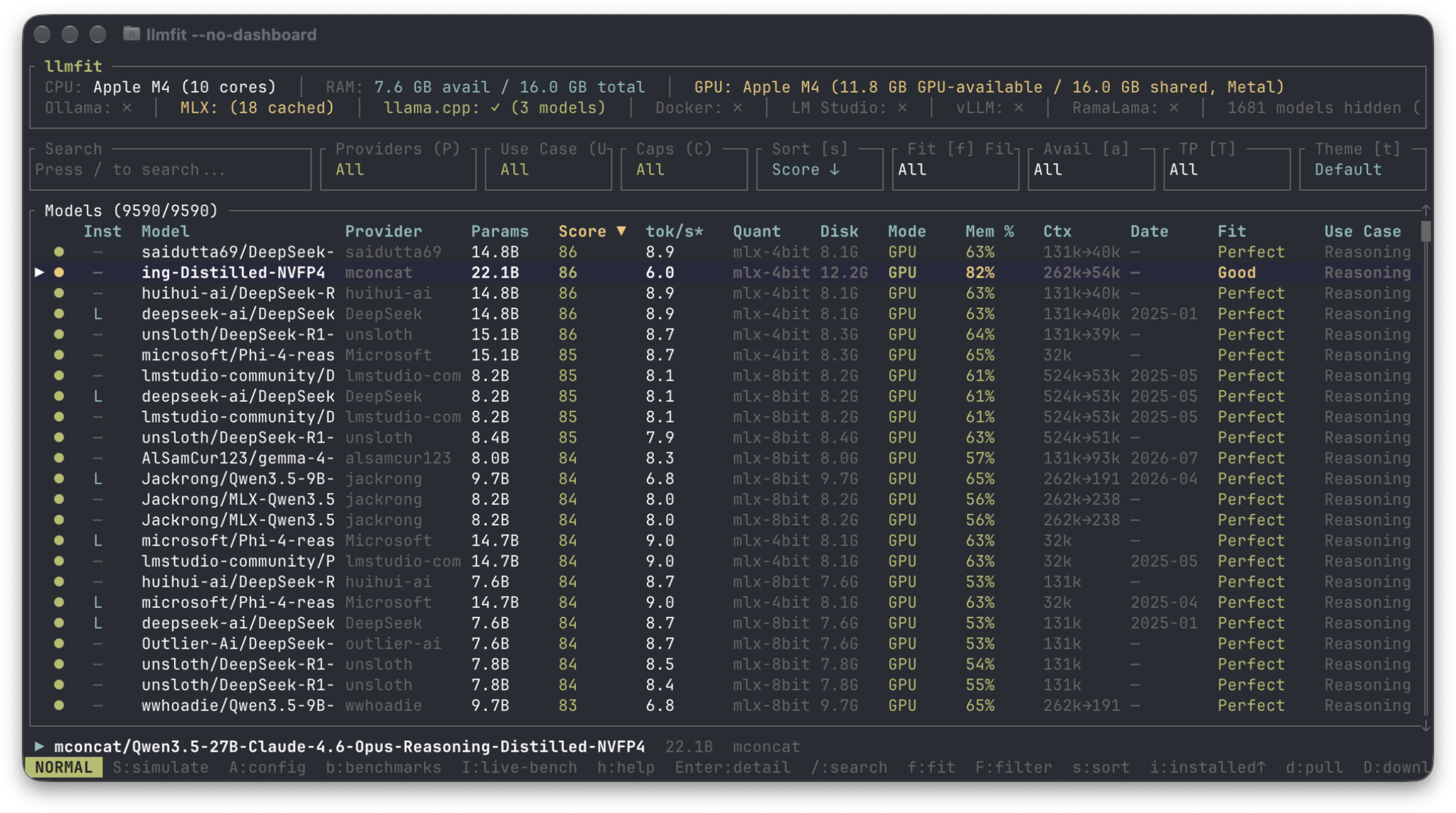Image resolution: width=1456 pixels, height=813 pixels.
Task: Click the Inst column header
Action: pyautogui.click(x=103, y=231)
